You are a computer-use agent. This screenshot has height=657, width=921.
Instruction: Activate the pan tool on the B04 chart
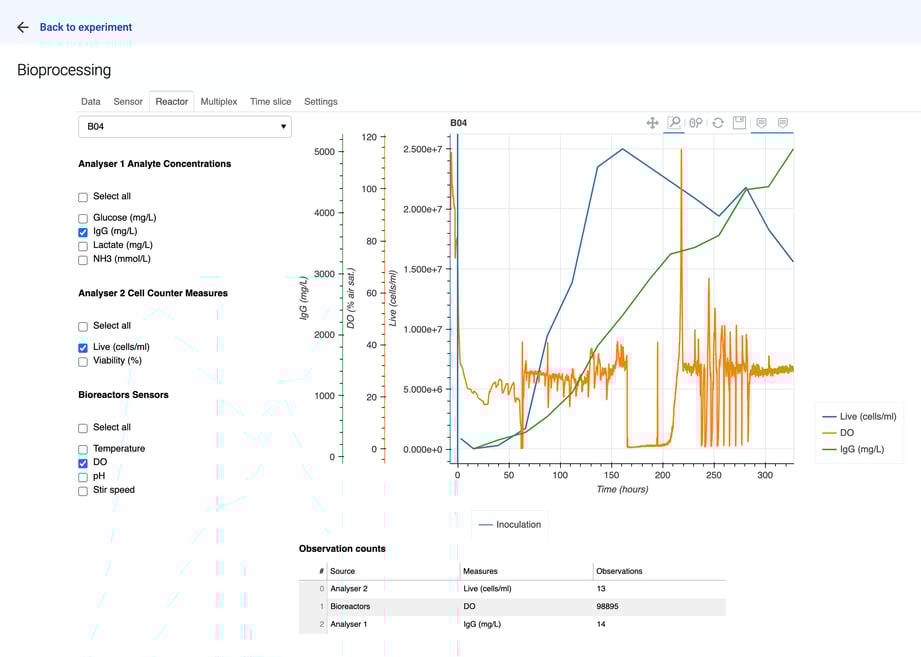(x=652, y=123)
